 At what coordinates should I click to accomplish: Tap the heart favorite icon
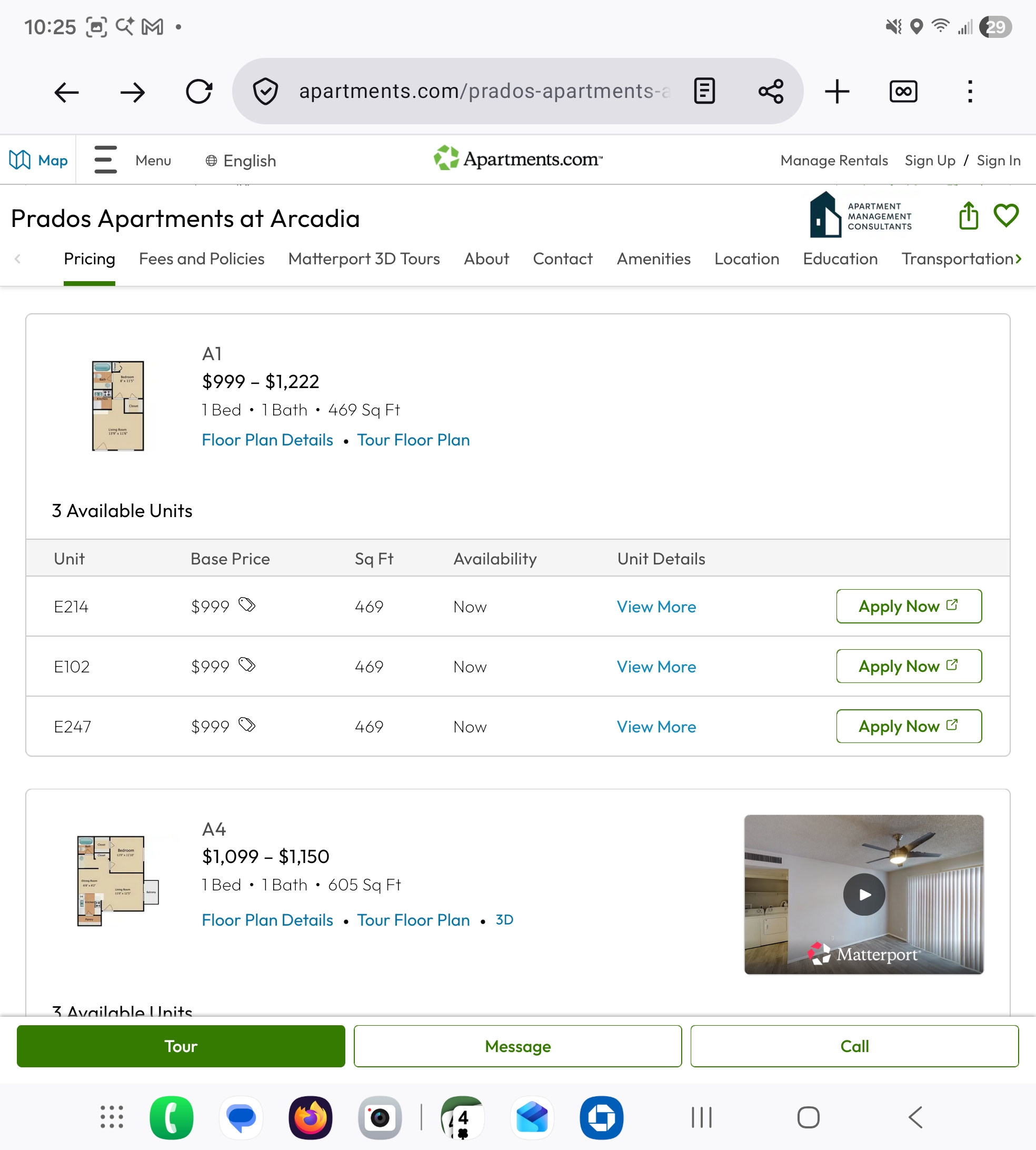pos(1005,216)
